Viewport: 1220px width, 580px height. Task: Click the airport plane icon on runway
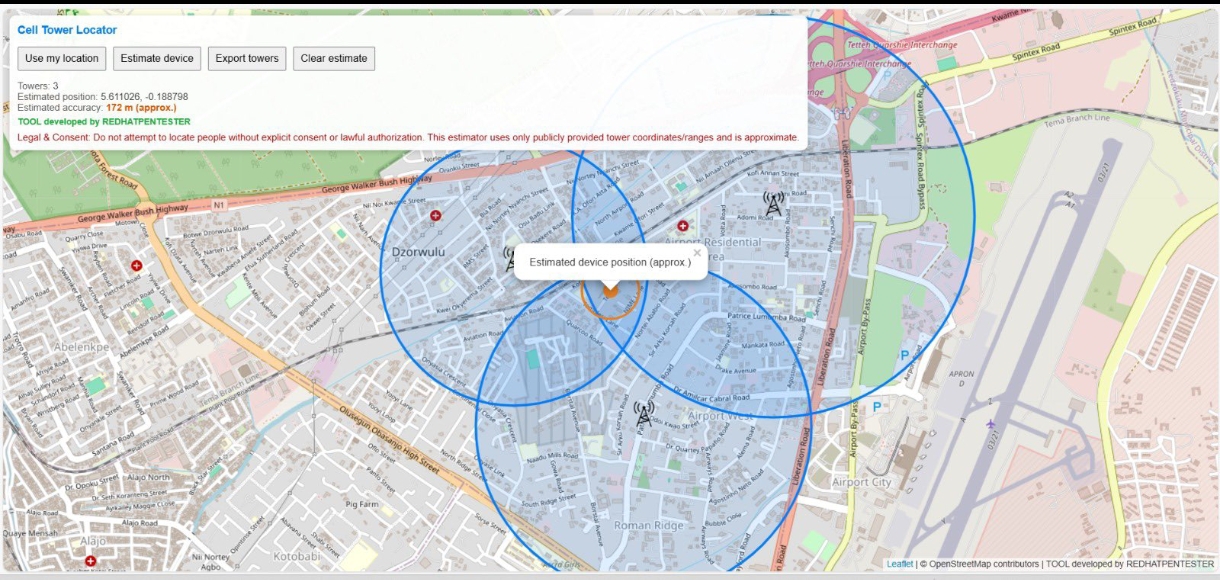(990, 424)
